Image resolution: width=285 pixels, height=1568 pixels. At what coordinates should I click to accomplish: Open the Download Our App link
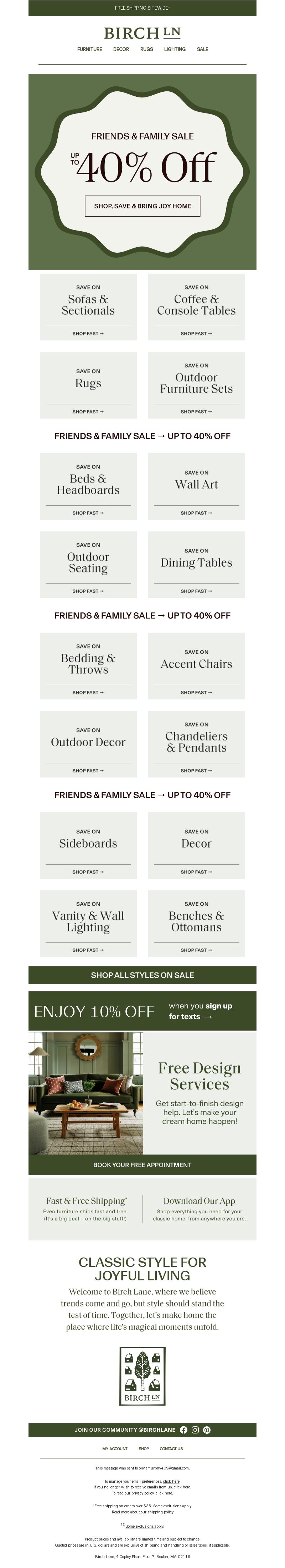click(199, 1201)
